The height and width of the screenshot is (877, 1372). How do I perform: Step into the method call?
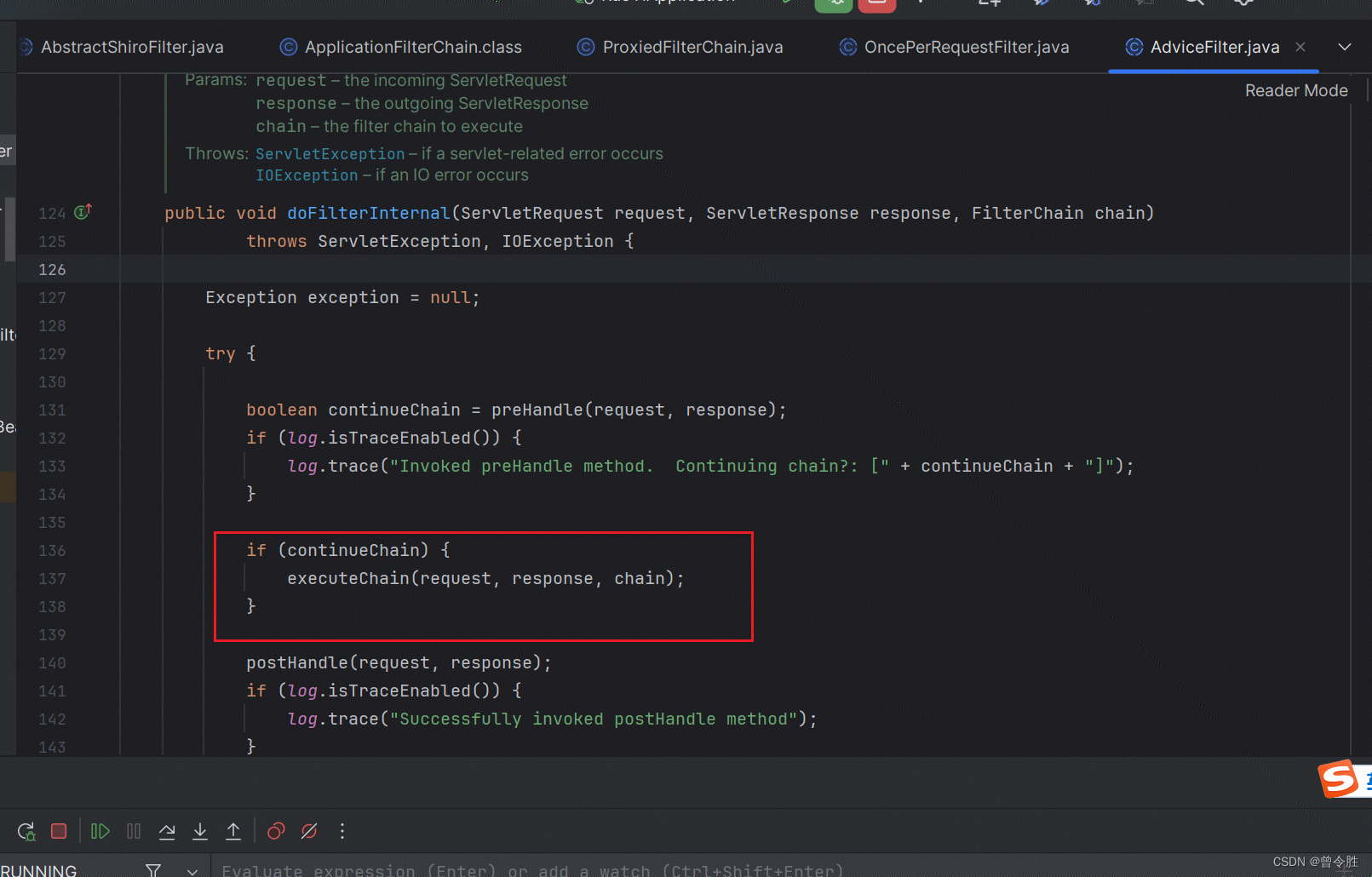point(200,831)
